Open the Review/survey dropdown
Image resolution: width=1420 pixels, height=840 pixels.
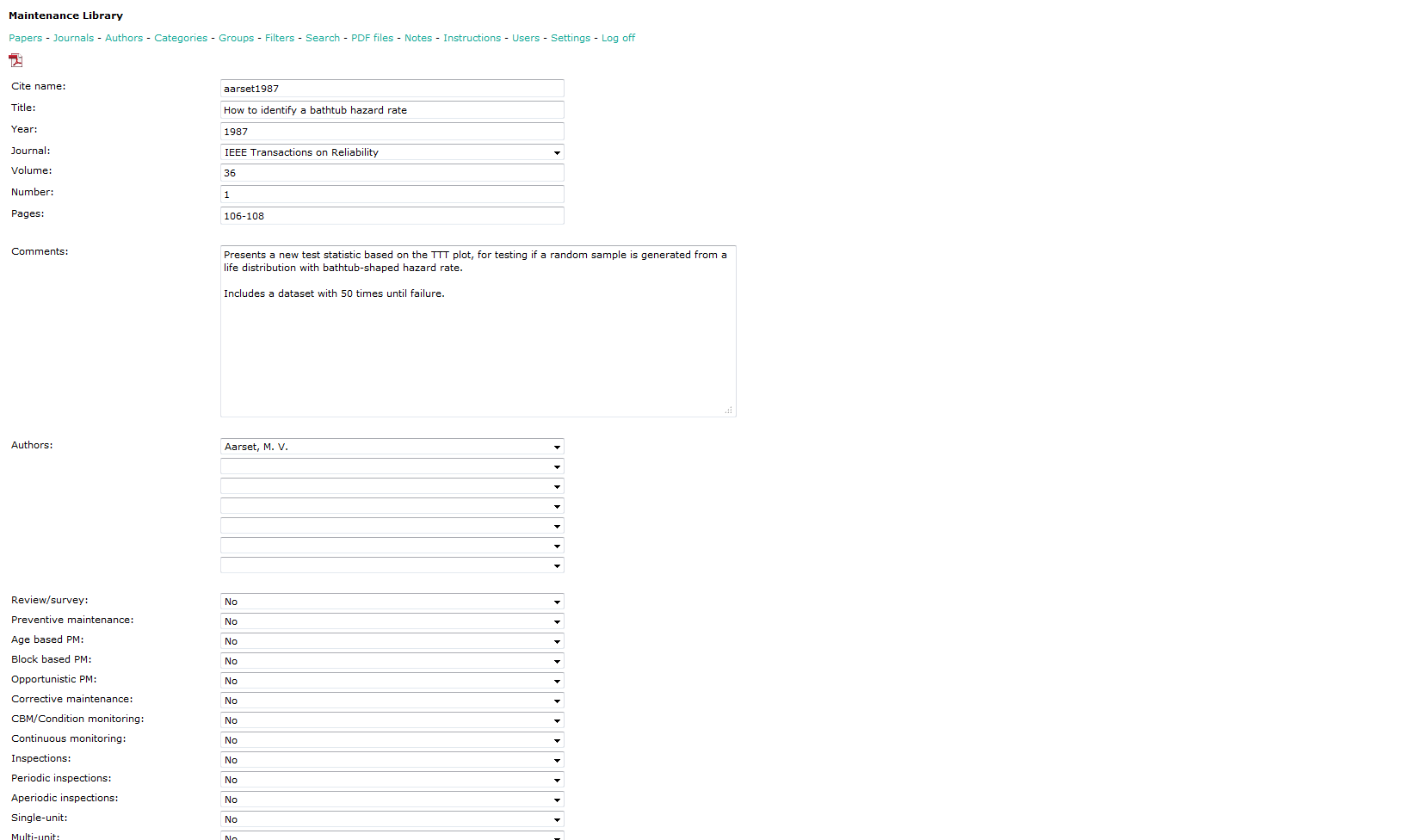tap(392, 602)
